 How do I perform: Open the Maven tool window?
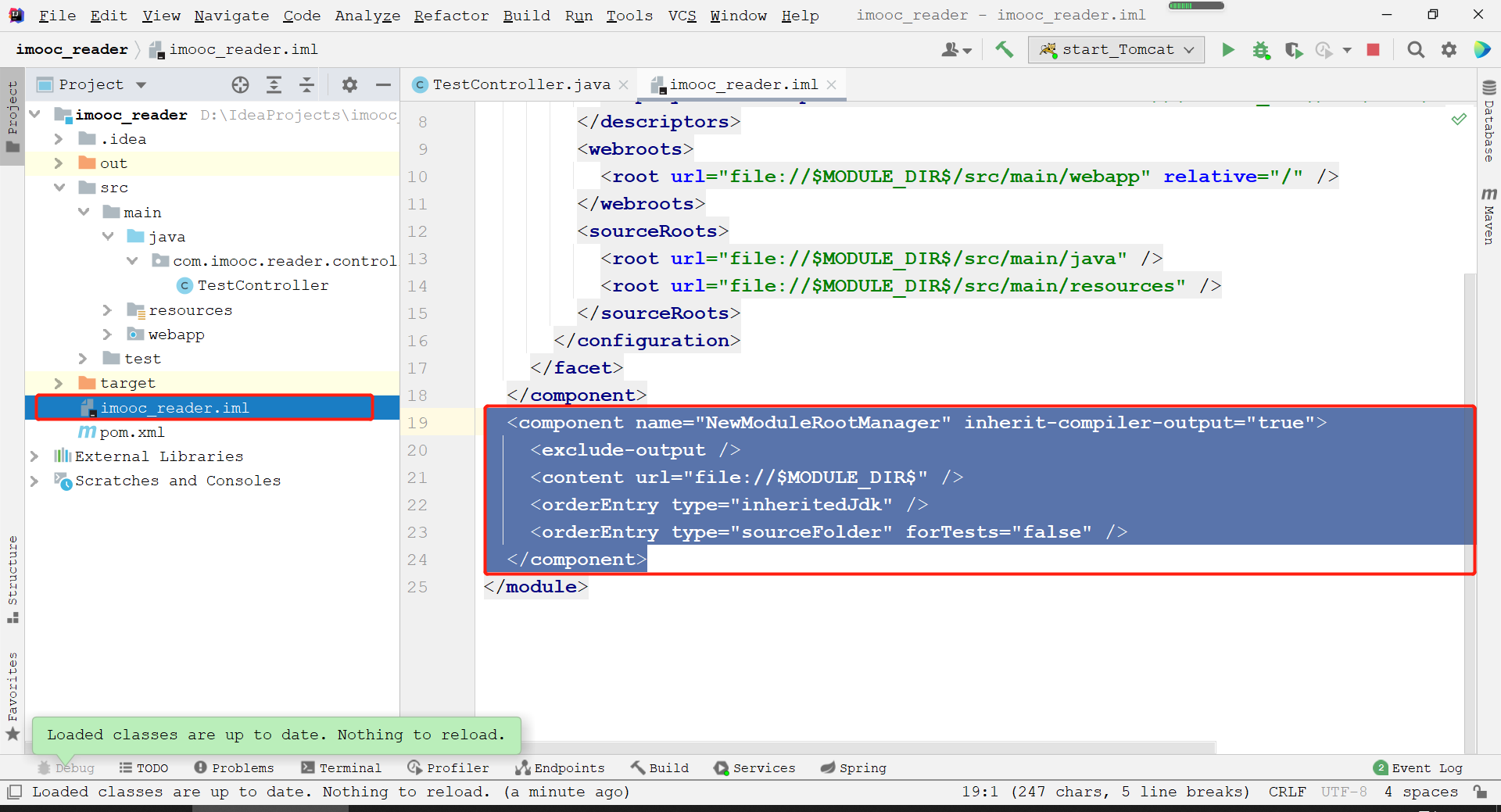pos(1488,216)
